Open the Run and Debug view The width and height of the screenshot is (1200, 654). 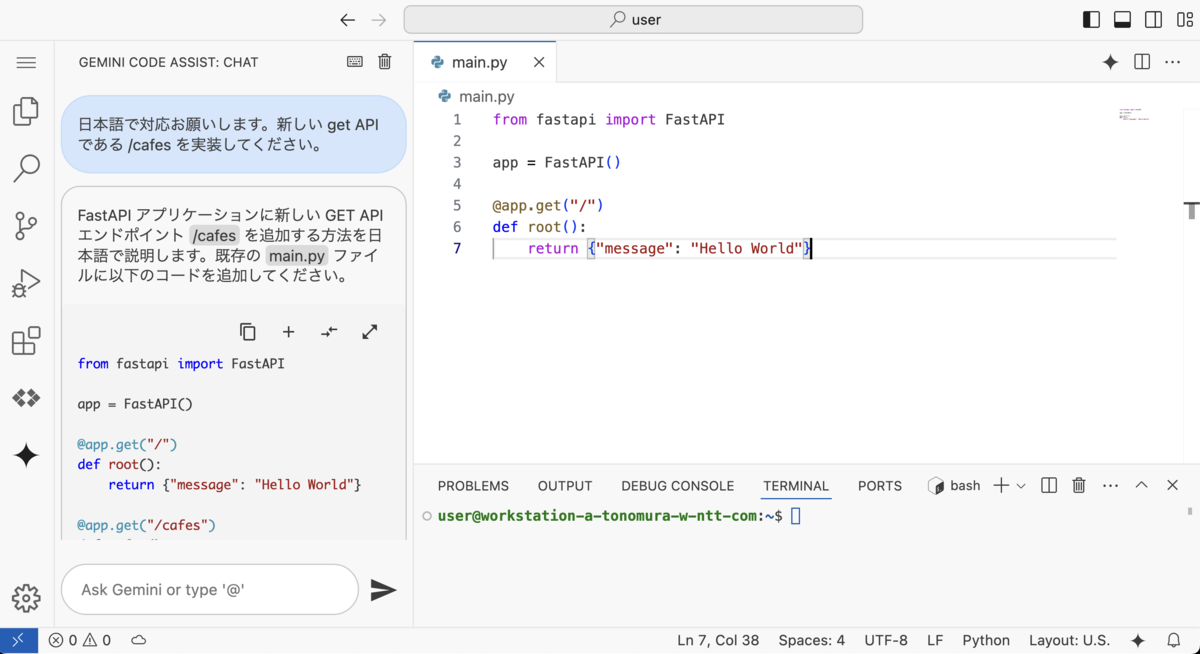tap(26, 284)
